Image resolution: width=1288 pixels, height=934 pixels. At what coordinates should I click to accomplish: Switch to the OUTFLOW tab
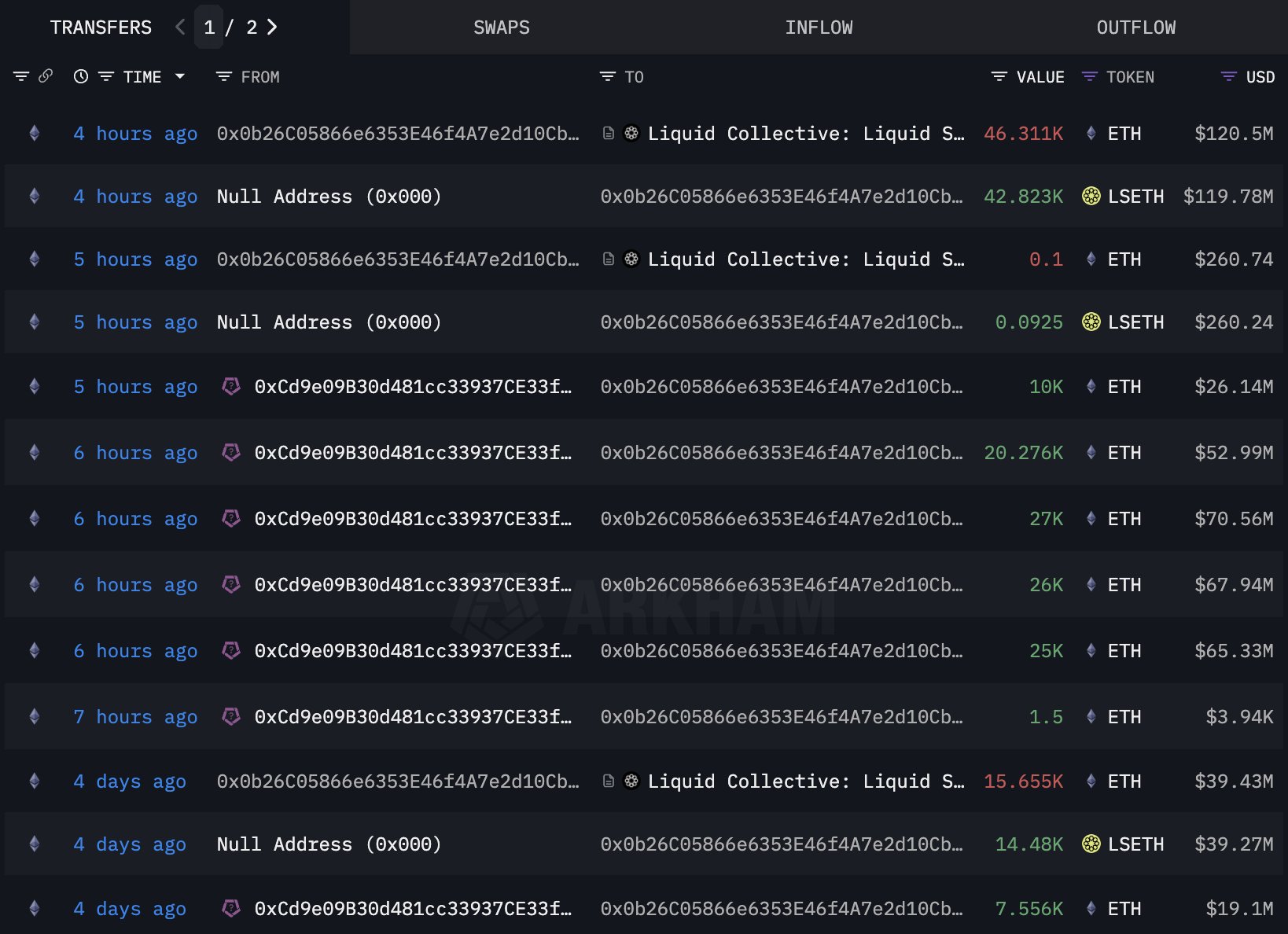(x=1135, y=28)
